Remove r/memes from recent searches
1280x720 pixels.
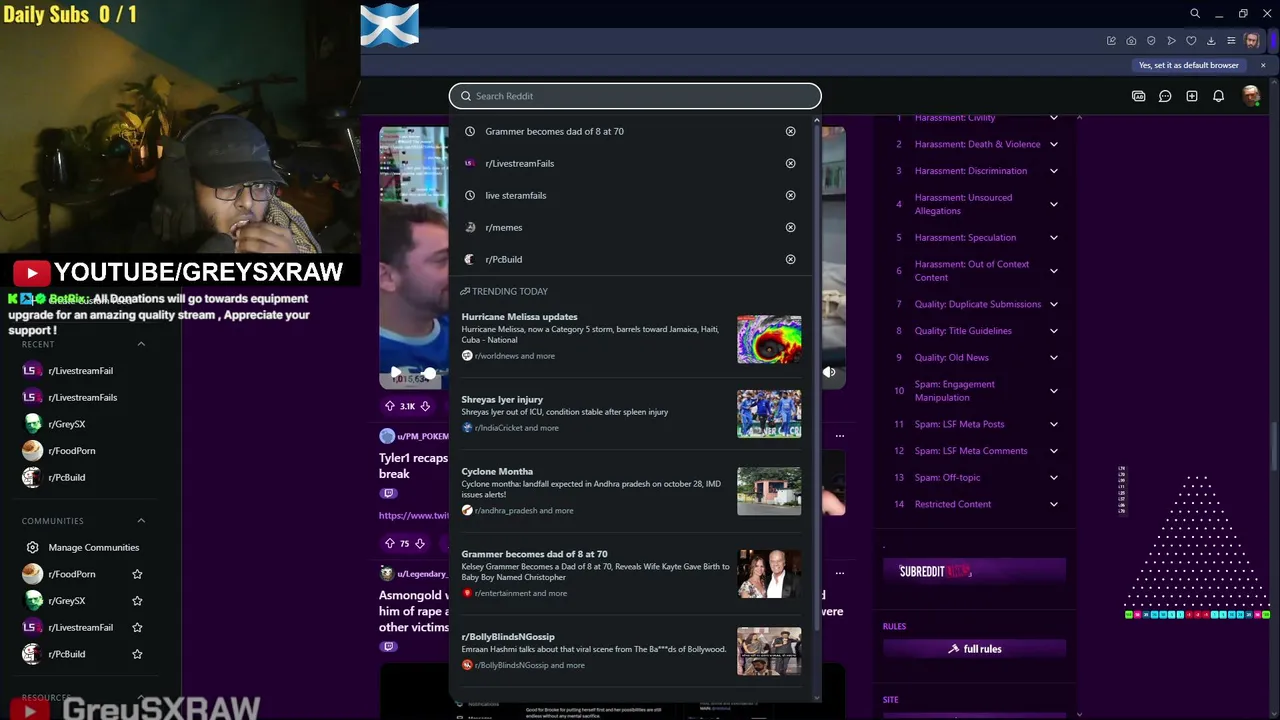click(790, 227)
